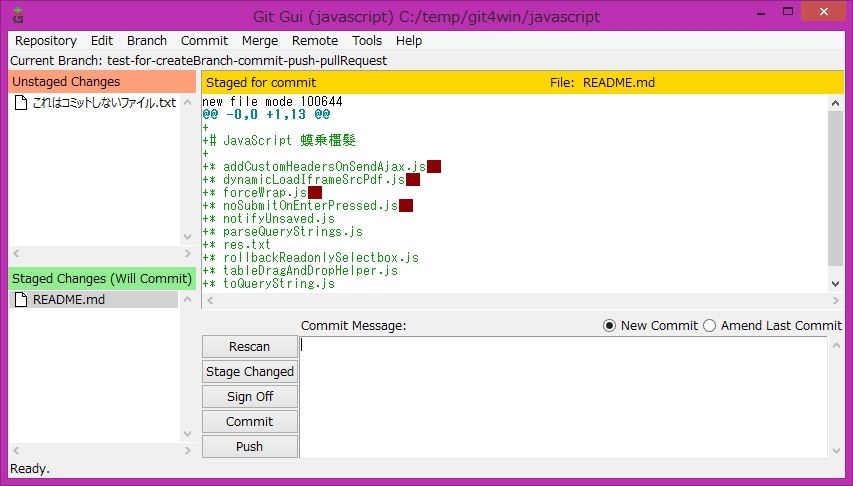Viewport: 853px width, 486px height.
Task: Click the Staged for commit header bar
Action: 523,83
